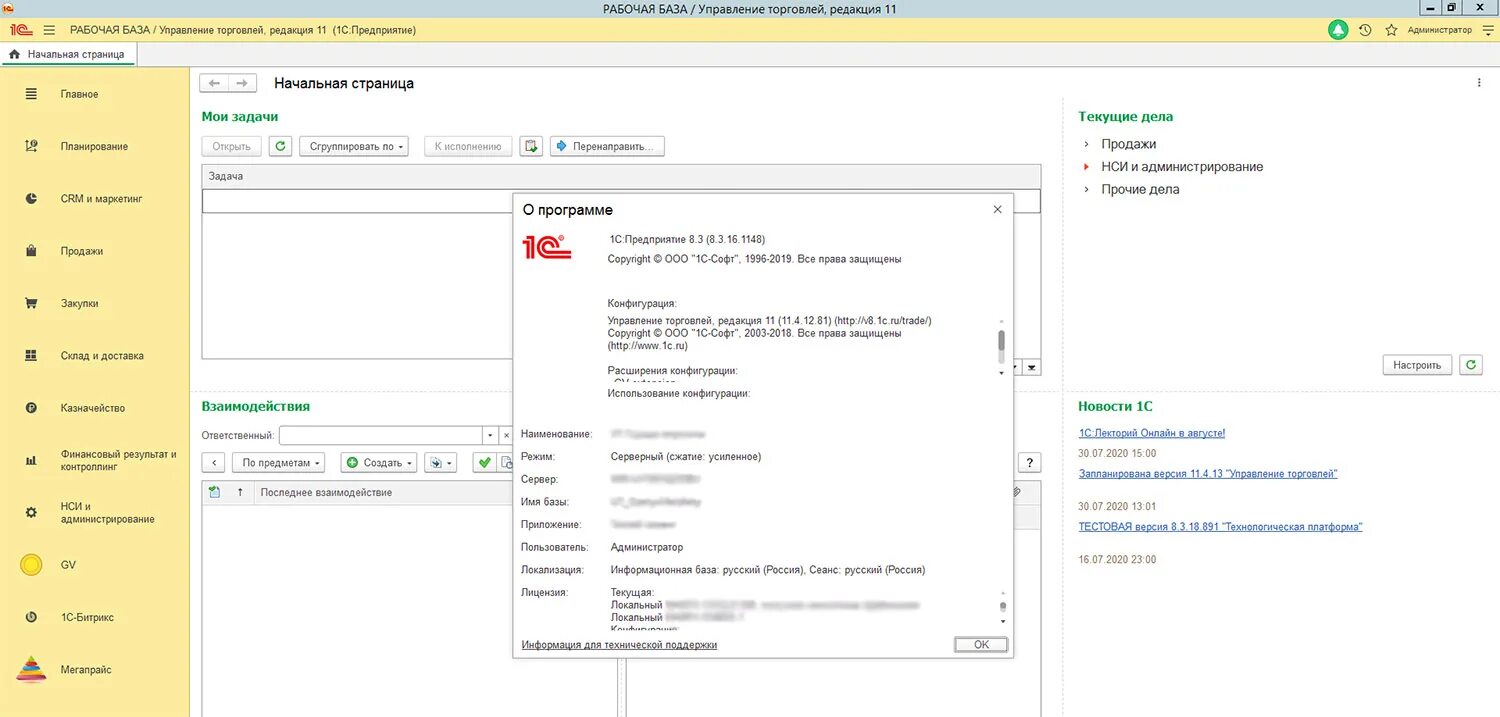Clear the Ответственный field with x
The width and height of the screenshot is (1500, 717).
(506, 436)
